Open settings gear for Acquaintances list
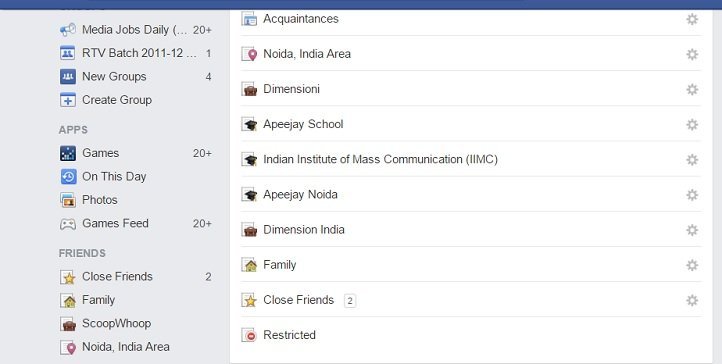This screenshot has width=722, height=364. [692, 19]
